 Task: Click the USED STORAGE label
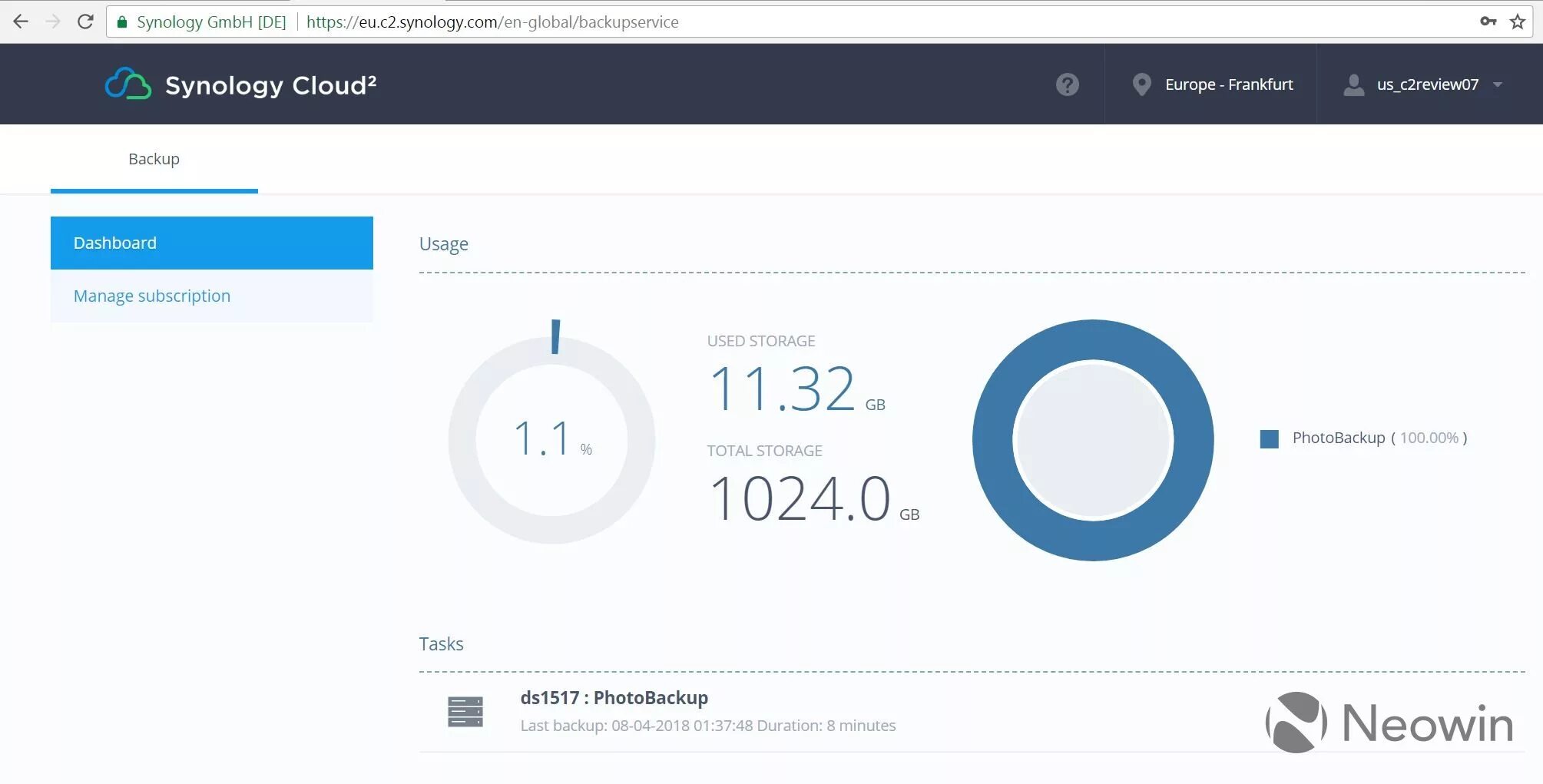[x=761, y=341]
